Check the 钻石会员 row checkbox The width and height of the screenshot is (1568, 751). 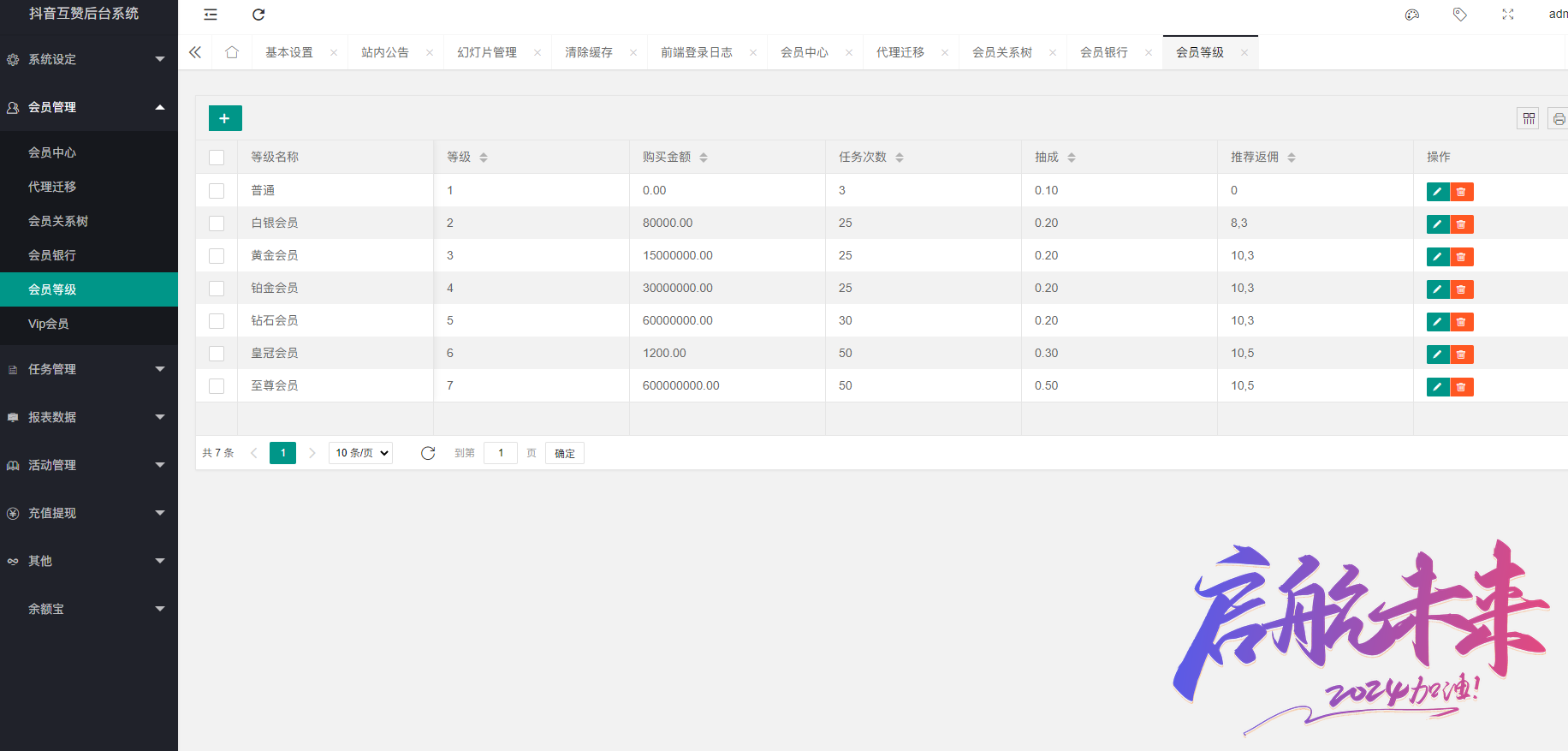[x=217, y=321]
